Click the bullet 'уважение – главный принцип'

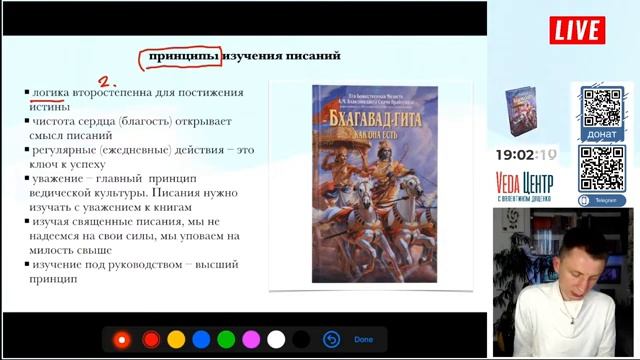click(x=114, y=179)
